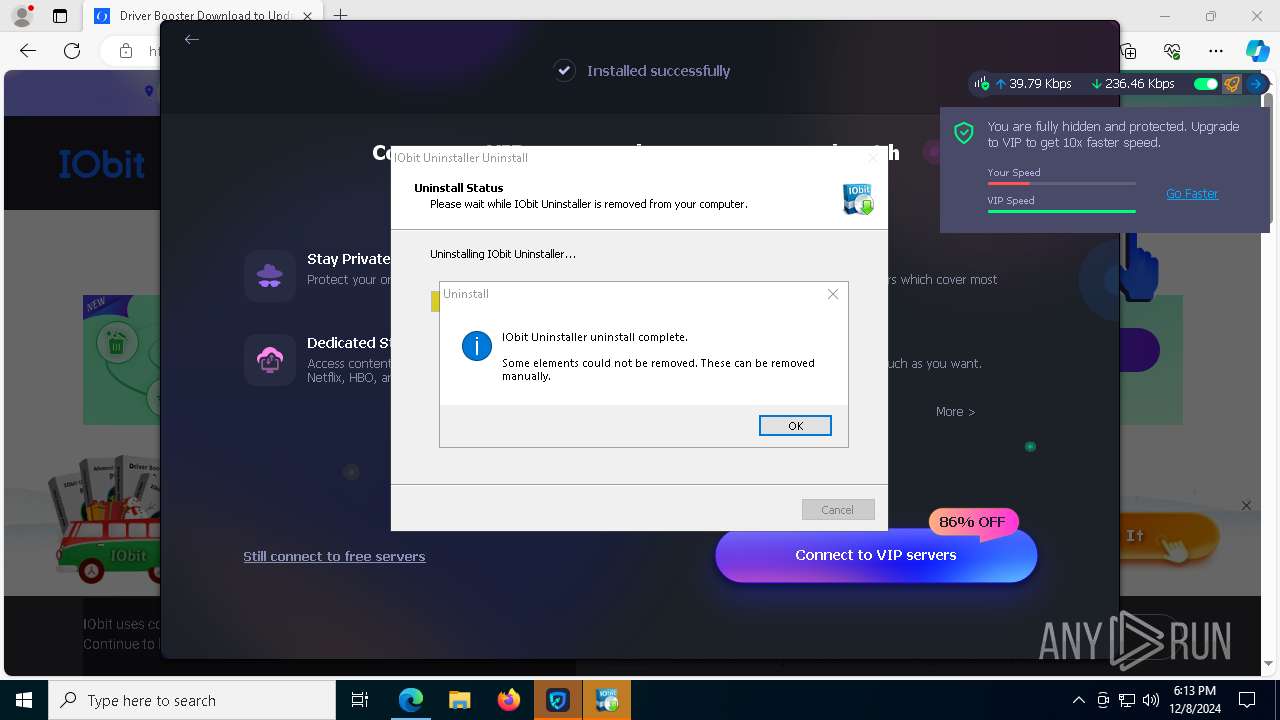Open Firefox from taskbar

tap(509, 700)
